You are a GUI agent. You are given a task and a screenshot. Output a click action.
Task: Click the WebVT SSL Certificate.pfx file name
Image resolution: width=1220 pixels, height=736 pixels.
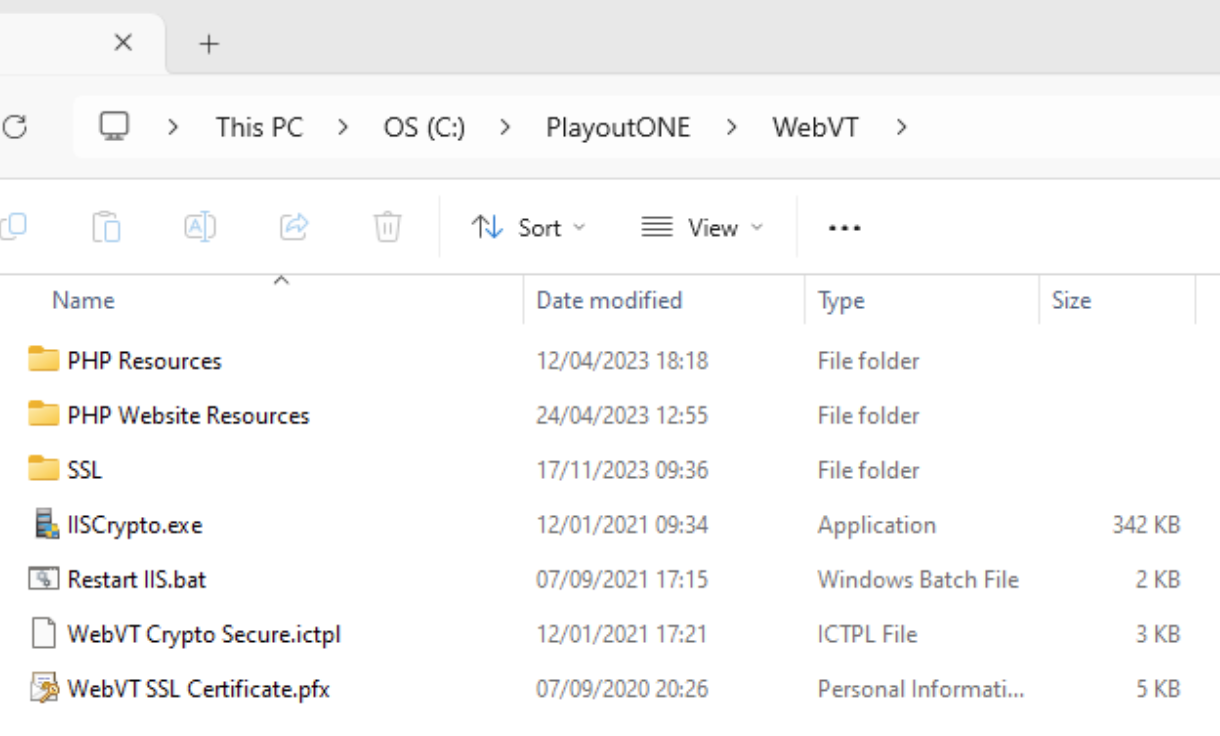(x=198, y=689)
